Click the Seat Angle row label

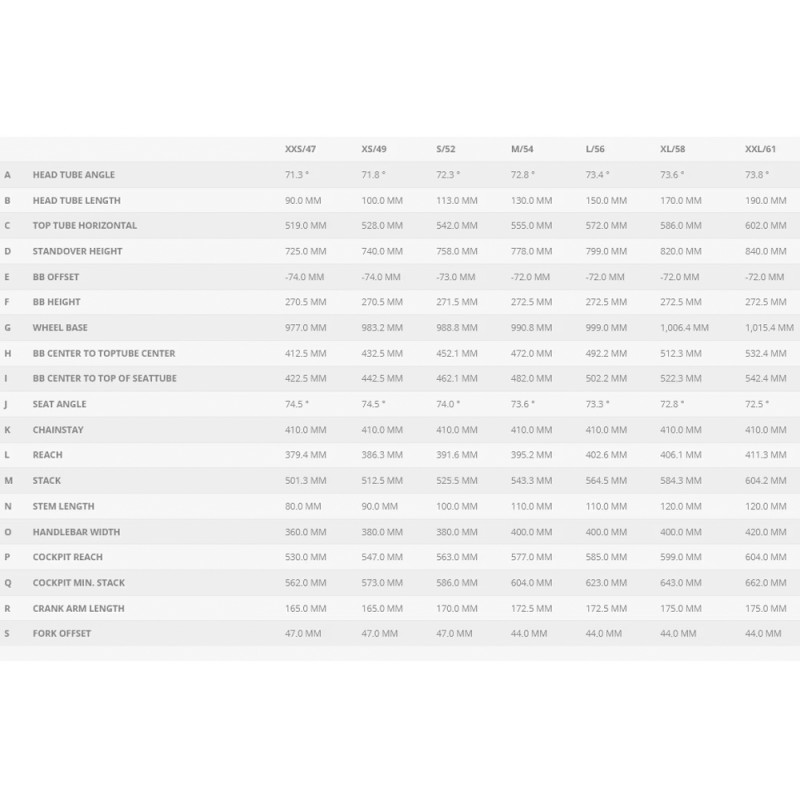(x=59, y=404)
